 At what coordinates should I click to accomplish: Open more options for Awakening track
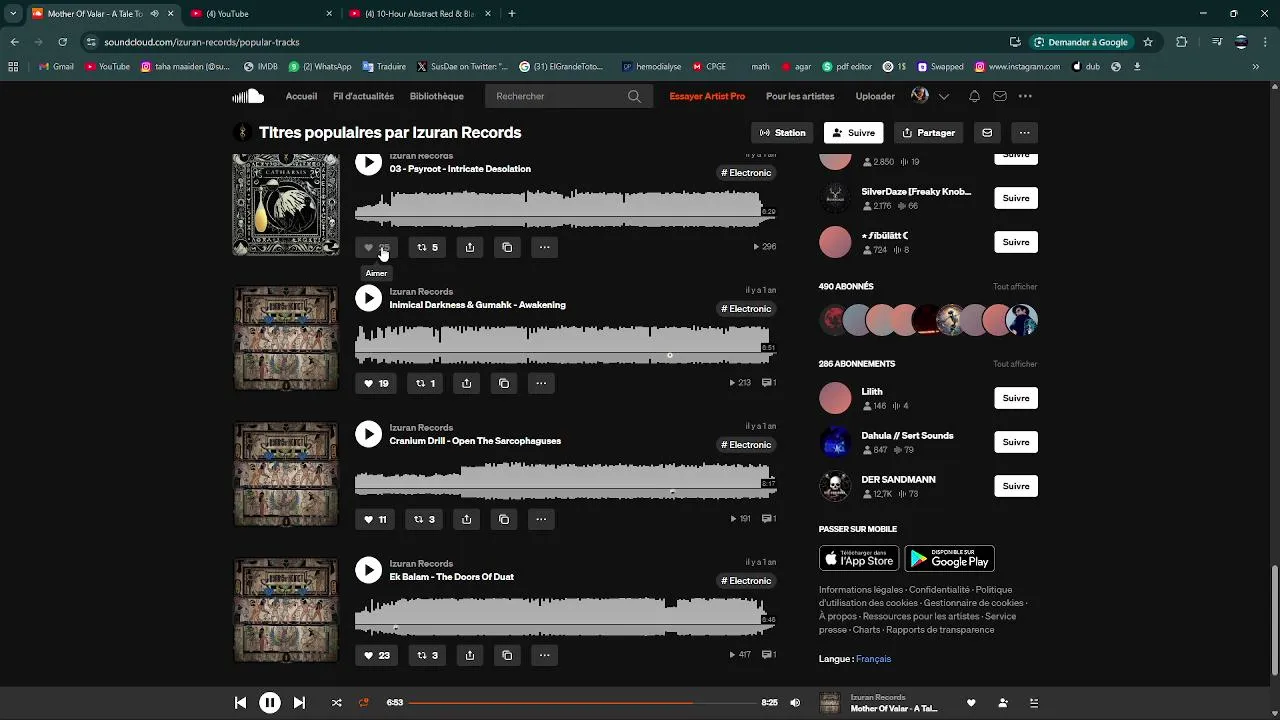[541, 383]
